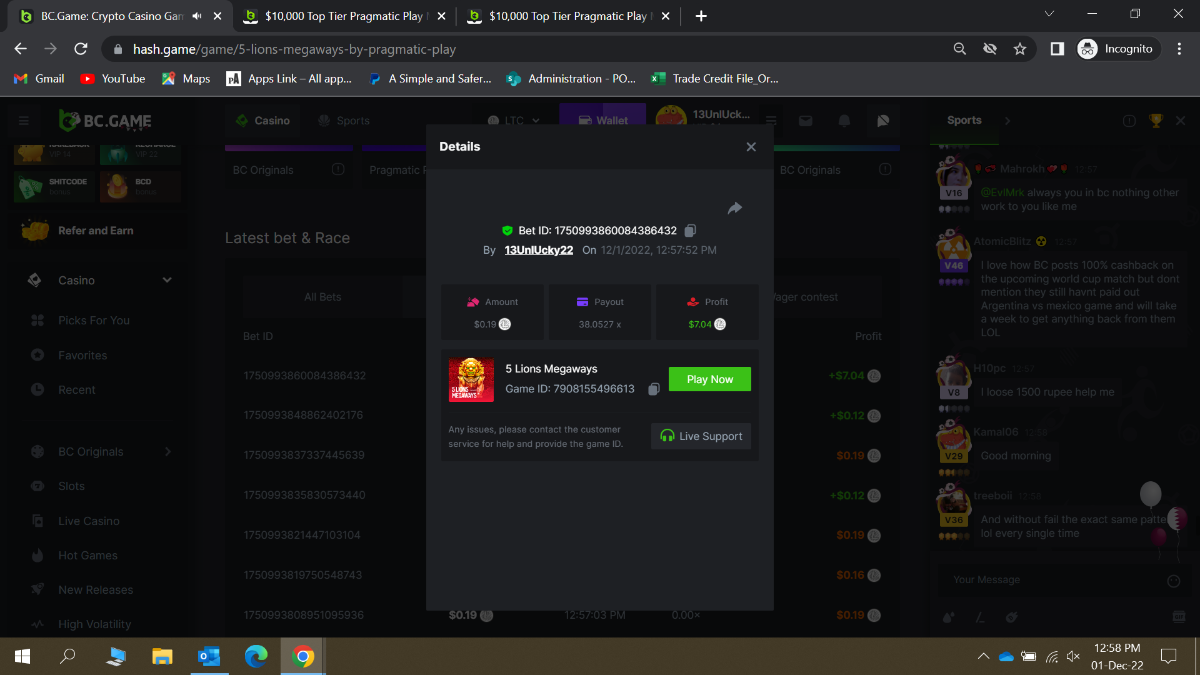The image size is (1200, 675).
Task: Mute the BC.Game tab via speaker icon
Action: pos(197,16)
